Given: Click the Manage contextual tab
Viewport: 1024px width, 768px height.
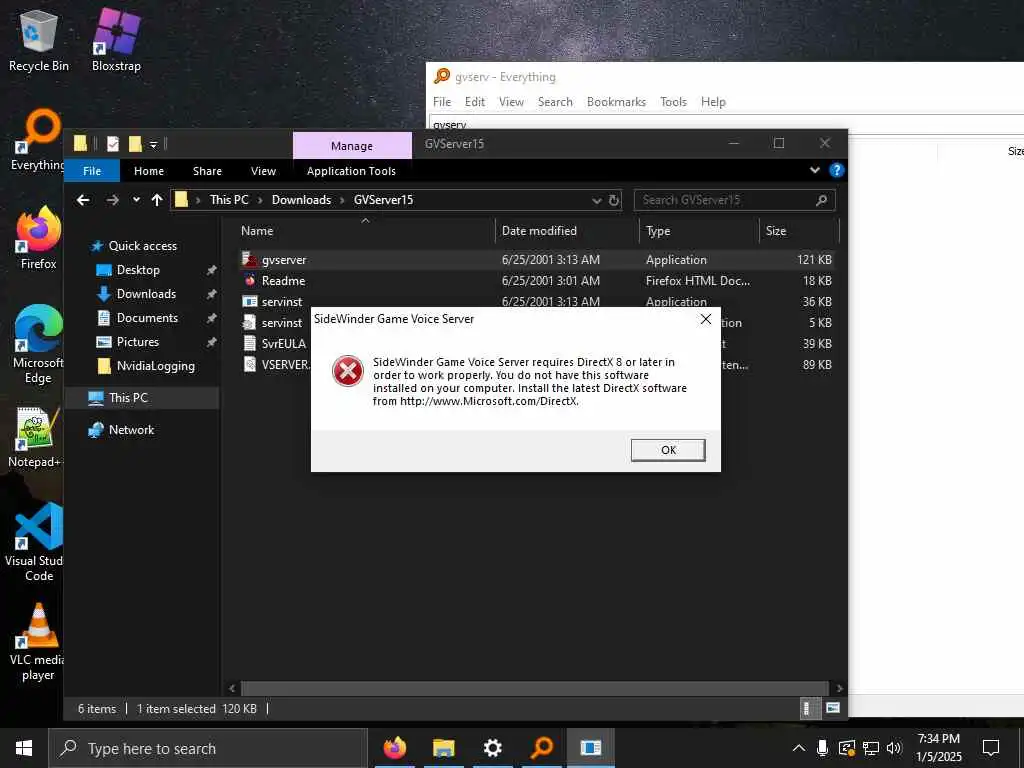Looking at the screenshot, I should pos(352,146).
